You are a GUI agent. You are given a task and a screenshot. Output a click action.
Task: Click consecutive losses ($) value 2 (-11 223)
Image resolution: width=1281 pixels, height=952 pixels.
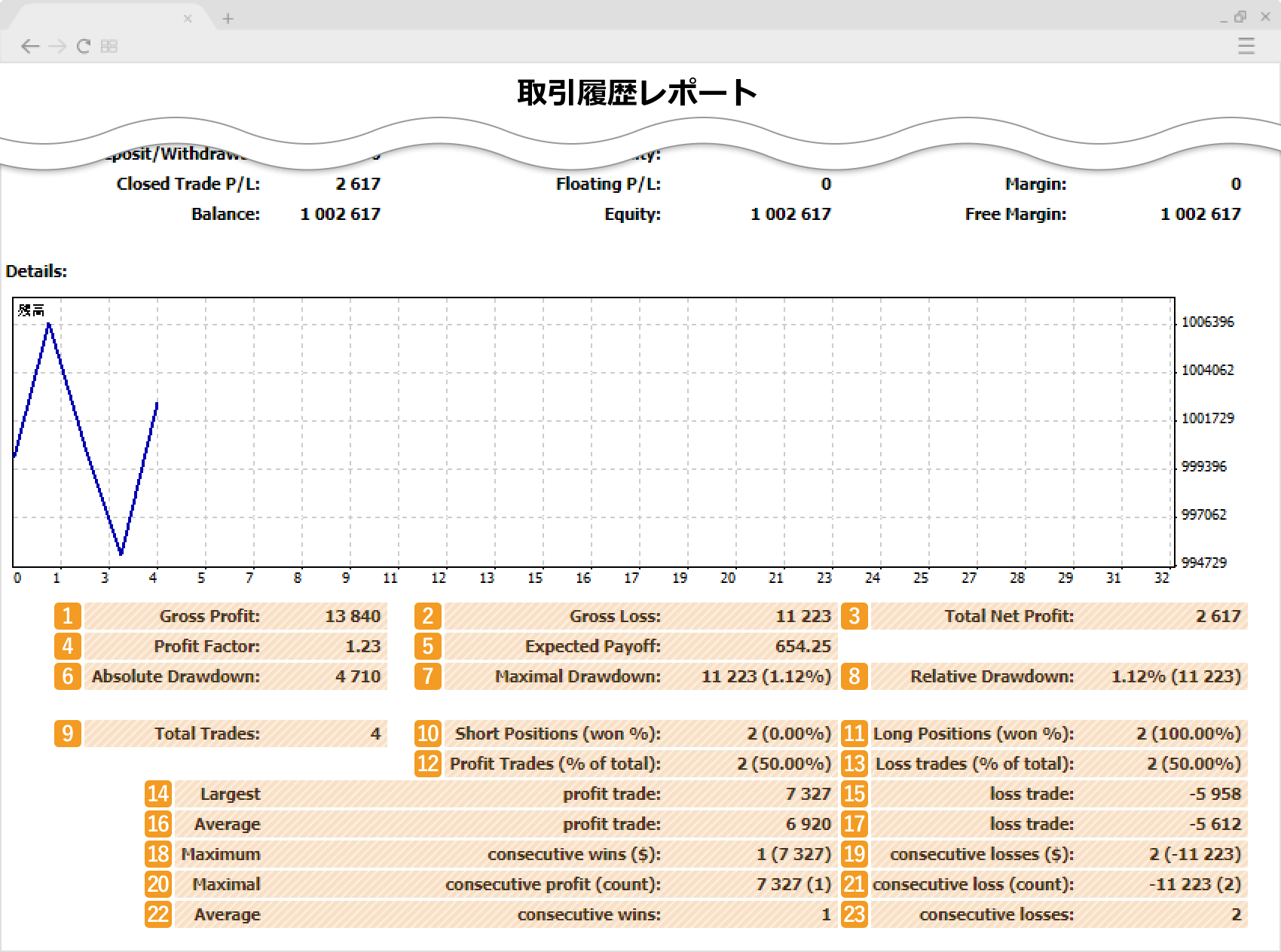(x=1195, y=854)
